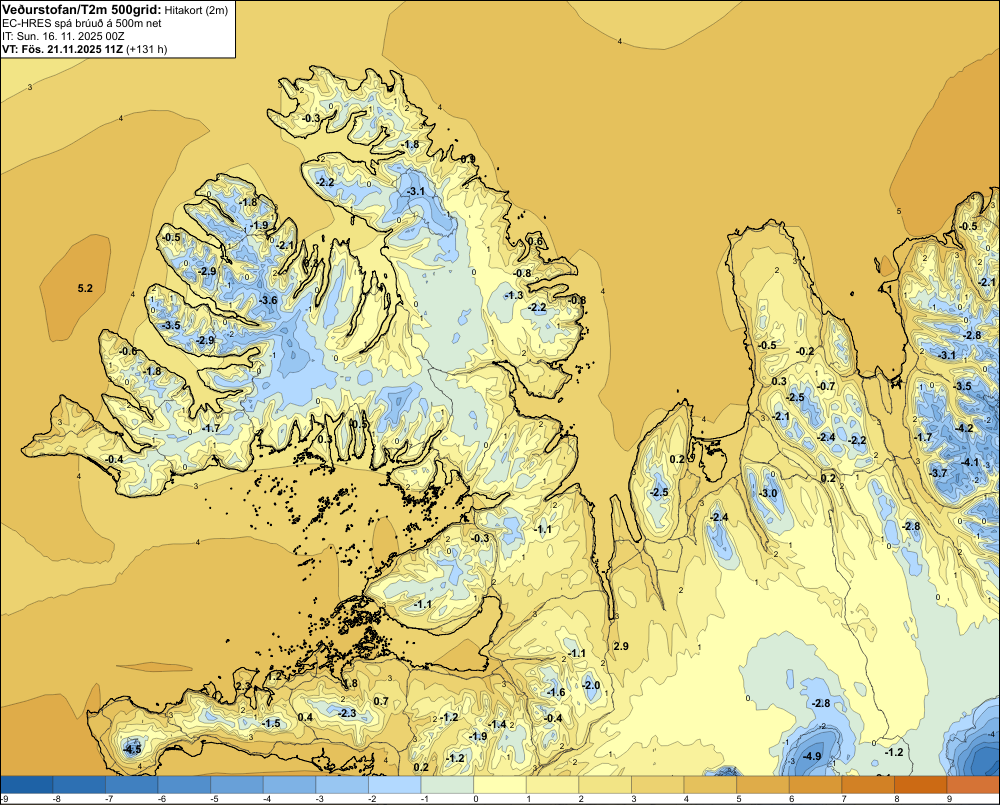Select the 'EC-HRES spá brúuð á 500m net' line
Image resolution: width=1000 pixels, height=805 pixels.
tap(82, 23)
